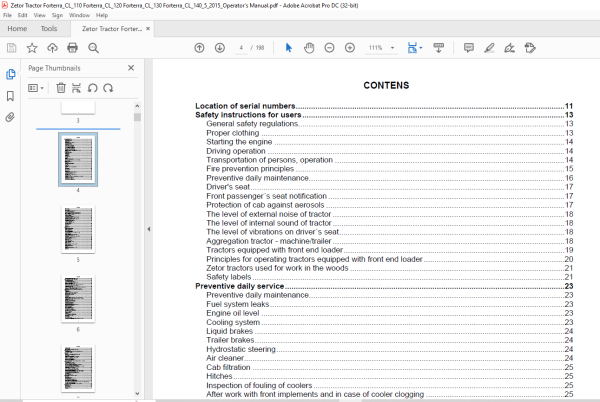The image size is (600, 402).
Task: Zoom in with plus icon
Action: click(x=350, y=48)
